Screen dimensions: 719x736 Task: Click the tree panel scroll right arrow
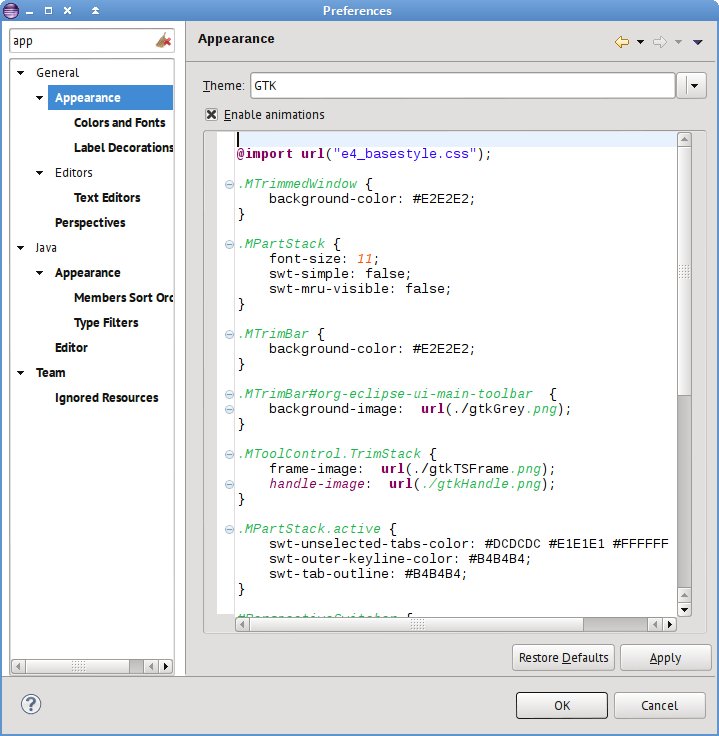166,666
